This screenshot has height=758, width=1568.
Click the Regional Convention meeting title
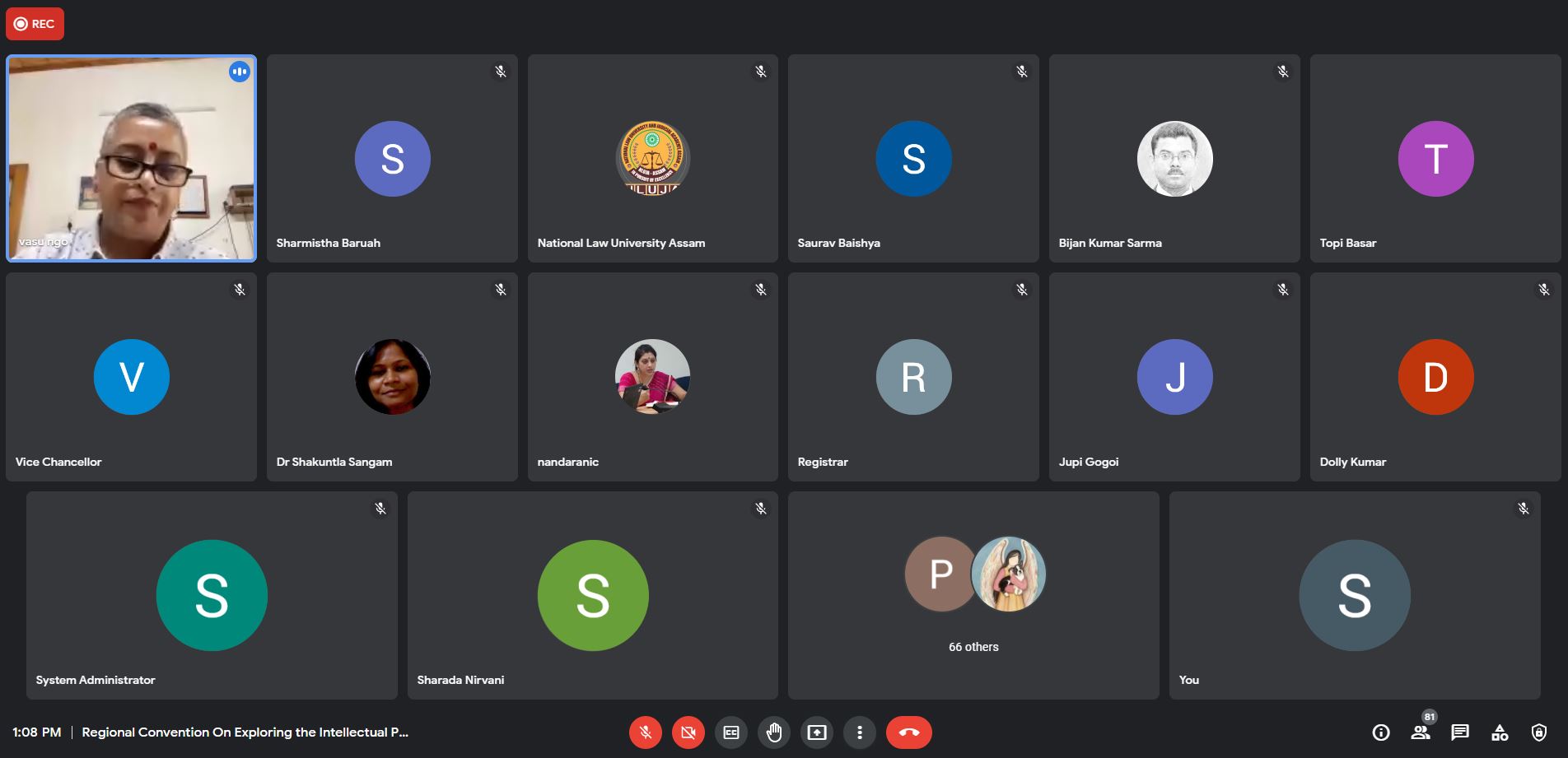coord(245,732)
